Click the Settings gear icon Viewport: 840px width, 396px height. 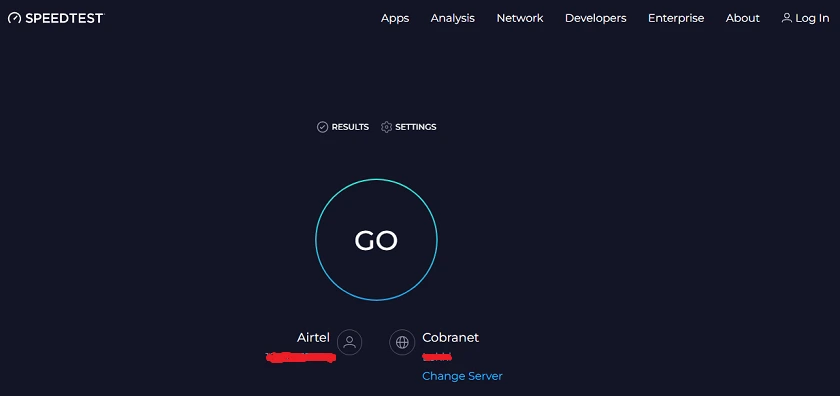(386, 127)
